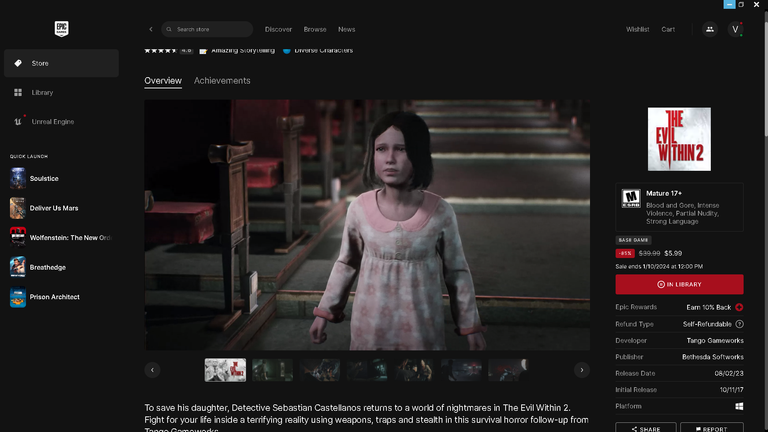Click the Bethesda Softworks publisher link
The image size is (768, 432).
(713, 357)
